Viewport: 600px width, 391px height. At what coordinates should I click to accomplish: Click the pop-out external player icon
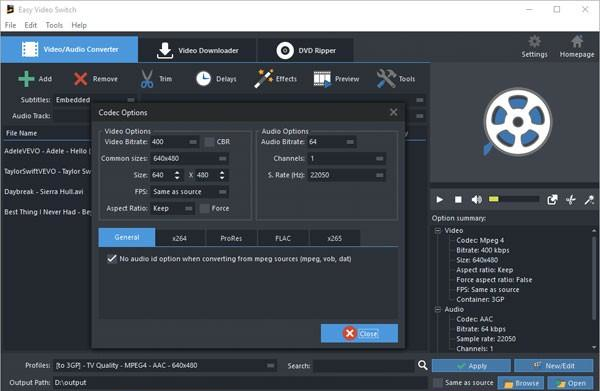(x=552, y=199)
